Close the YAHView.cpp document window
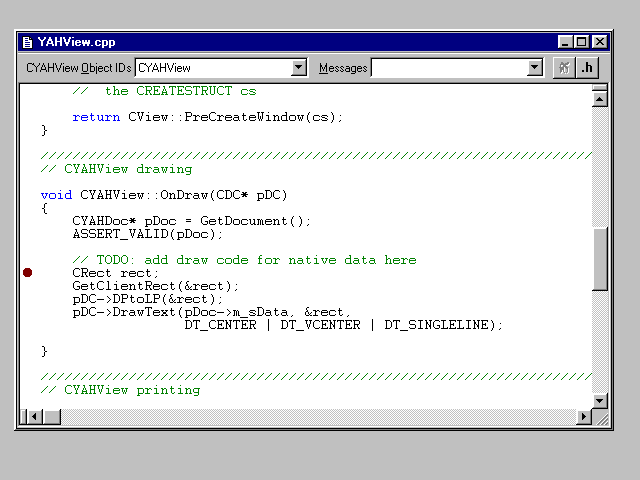The height and width of the screenshot is (480, 640). (x=599, y=42)
